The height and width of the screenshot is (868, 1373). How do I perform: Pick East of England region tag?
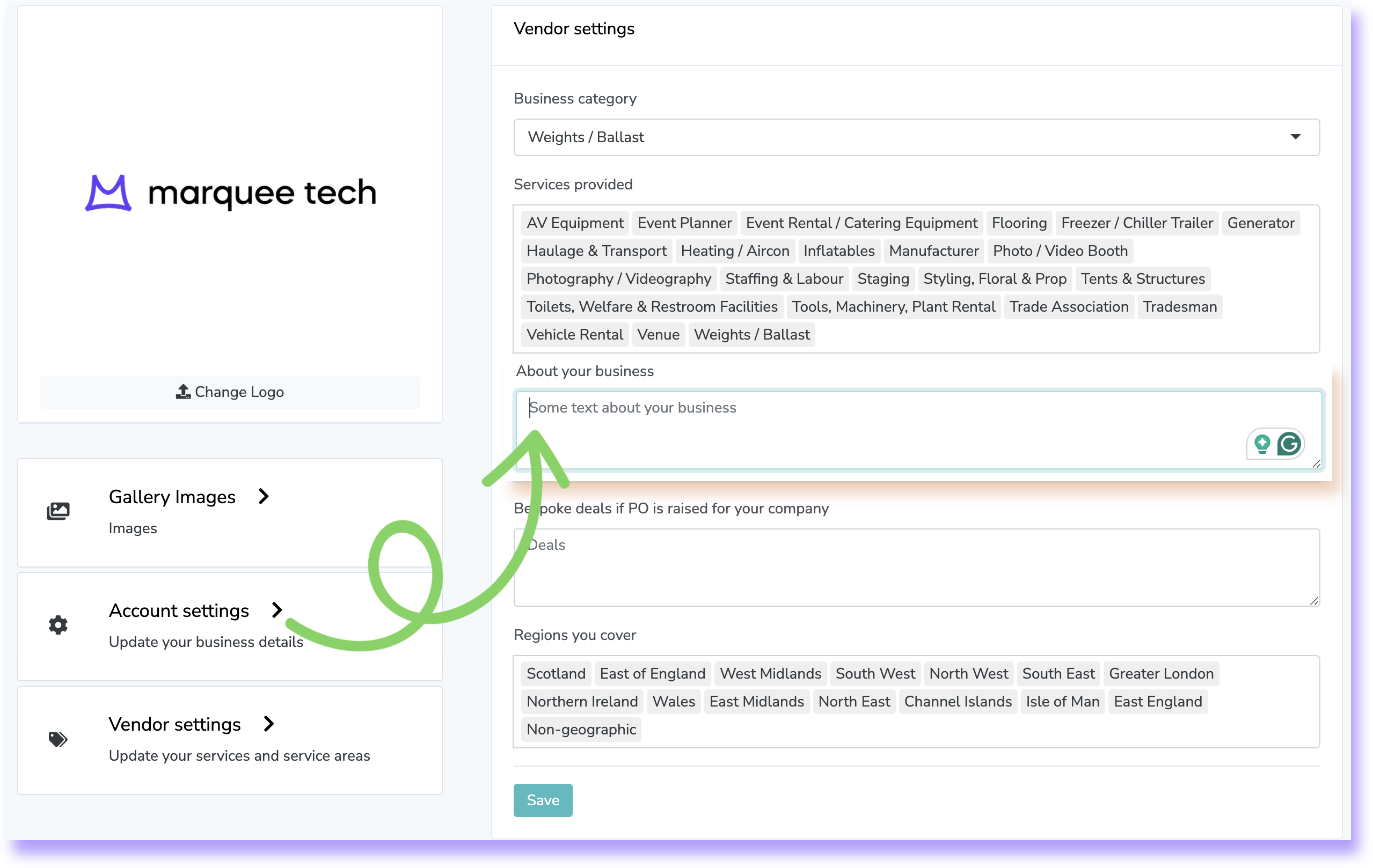click(652, 674)
